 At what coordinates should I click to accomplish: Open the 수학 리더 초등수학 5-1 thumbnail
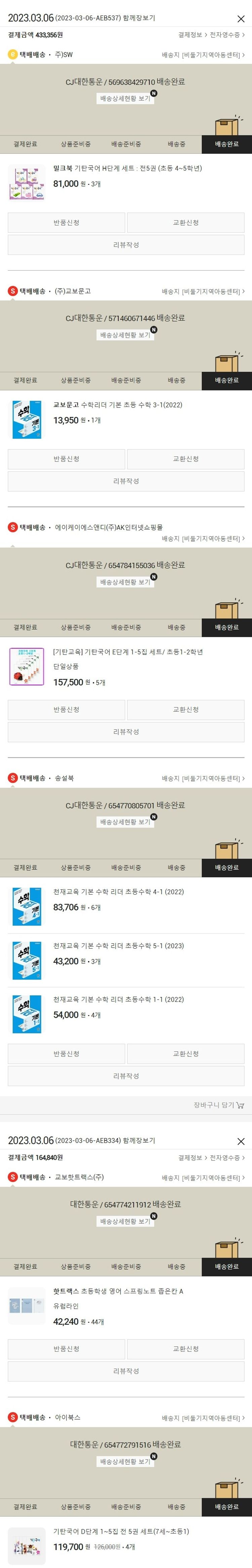pos(27,961)
